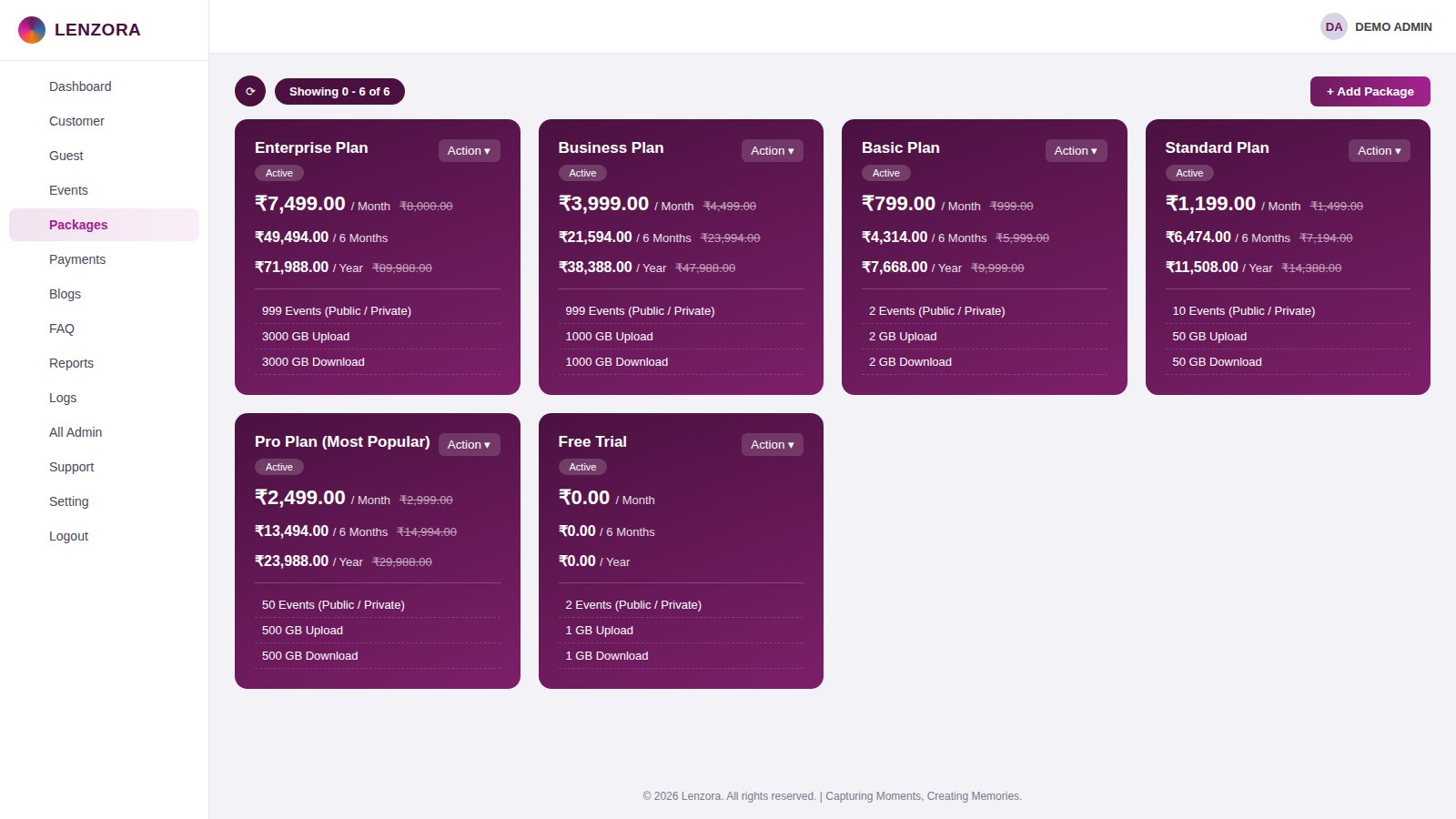Click the Free Trial heading
The width and height of the screenshot is (1456, 819).
click(x=592, y=441)
